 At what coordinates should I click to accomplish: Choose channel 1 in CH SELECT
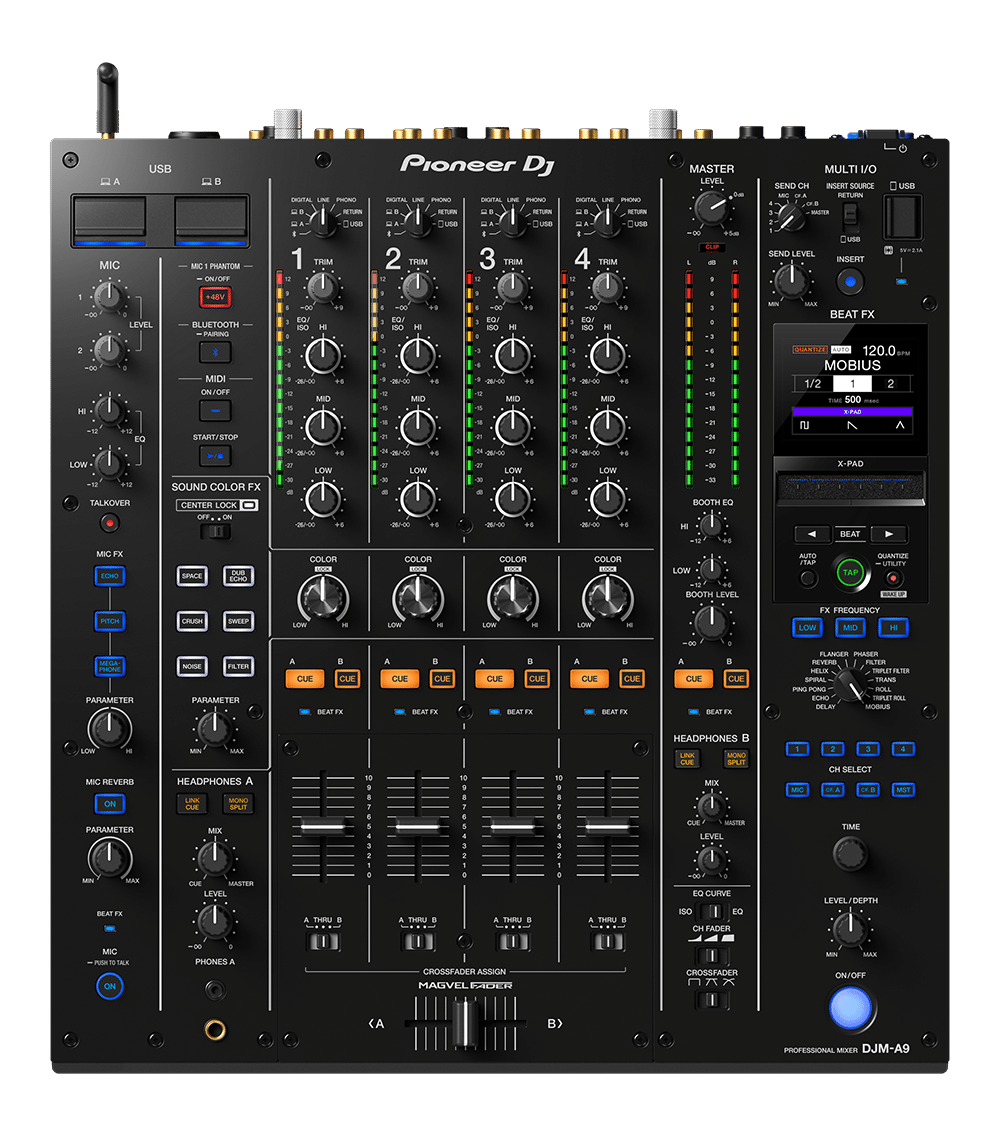tap(797, 749)
